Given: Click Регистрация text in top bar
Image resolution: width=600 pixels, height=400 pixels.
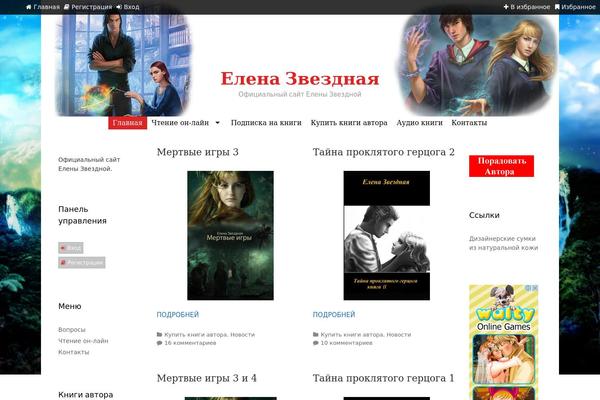Looking at the screenshot, I should click(91, 7).
